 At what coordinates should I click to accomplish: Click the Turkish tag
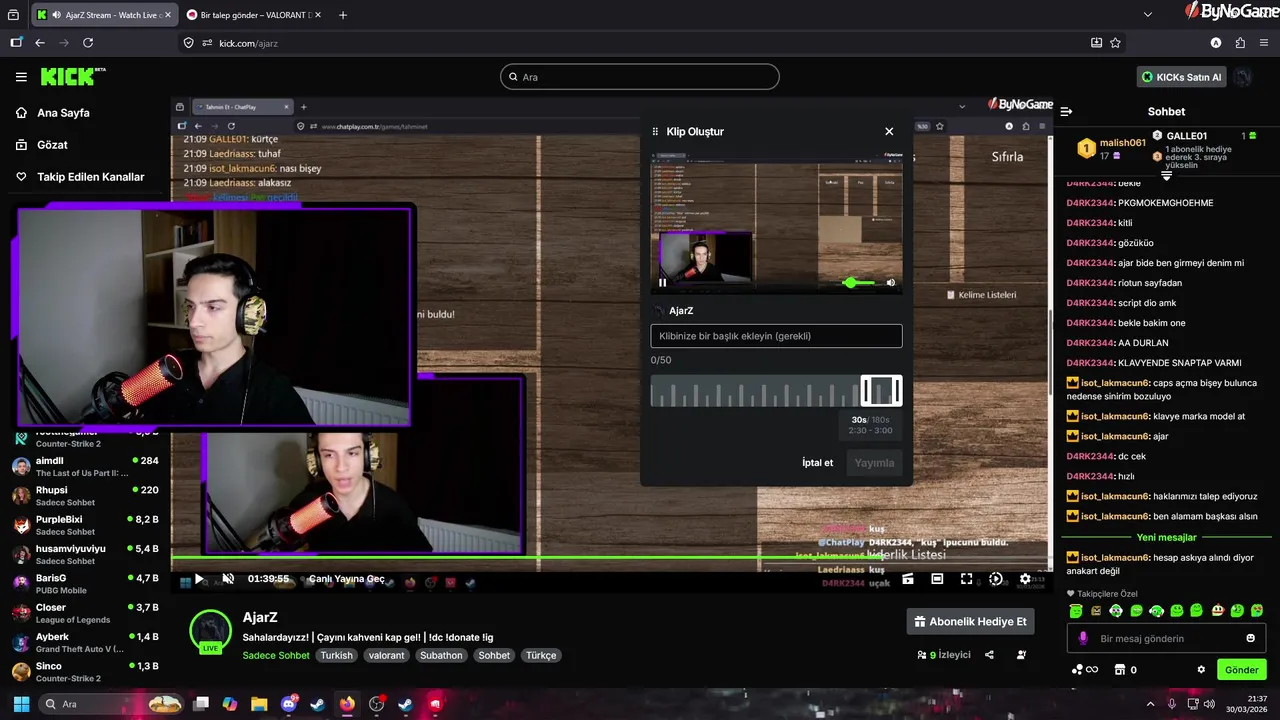click(x=336, y=656)
